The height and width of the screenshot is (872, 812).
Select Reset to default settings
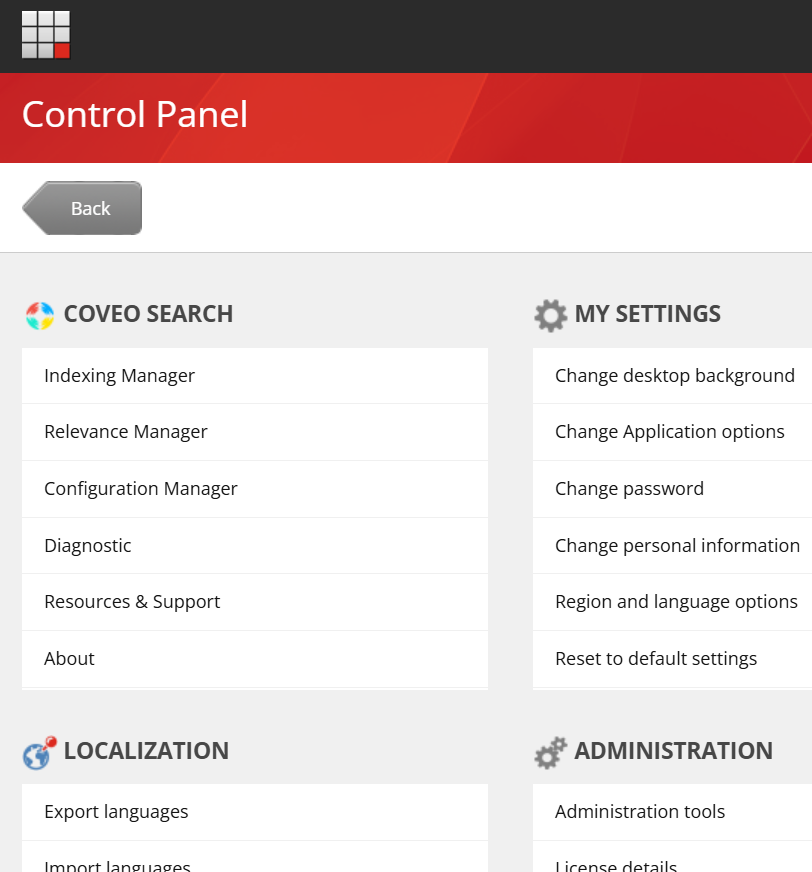(x=656, y=659)
